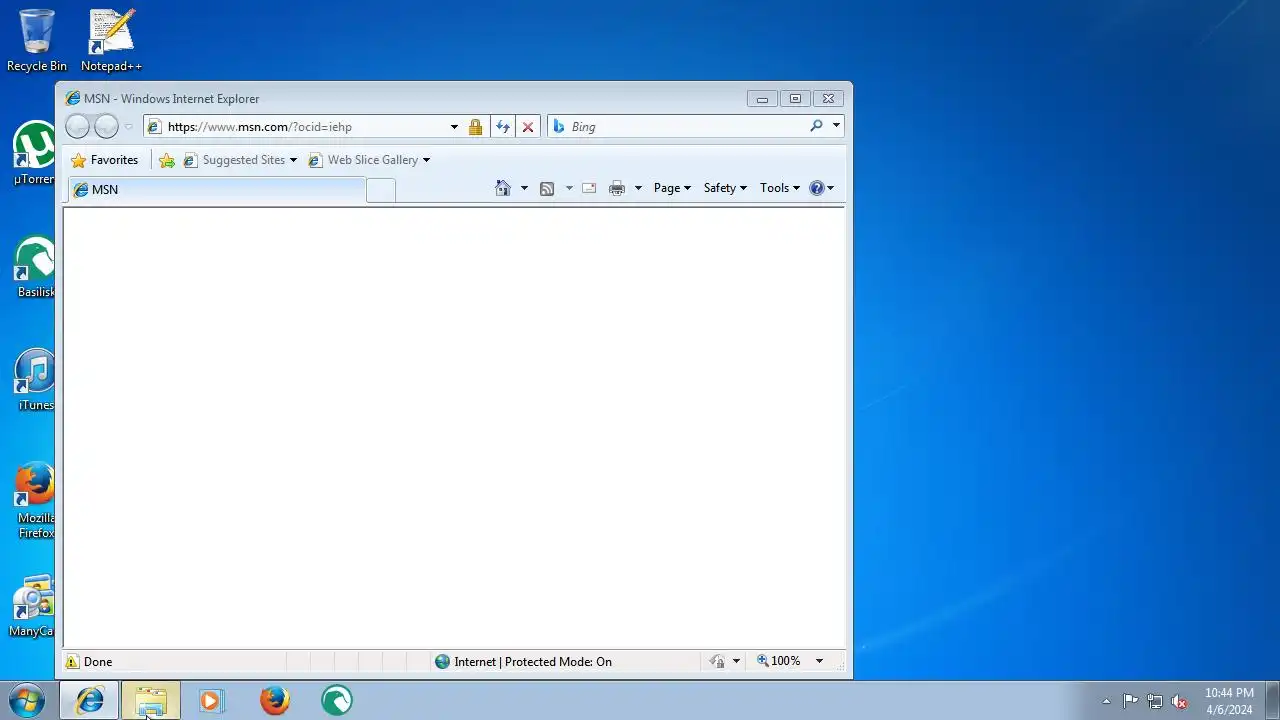Show hidden system tray icons
Viewport: 1280px width, 720px height.
(x=1106, y=701)
